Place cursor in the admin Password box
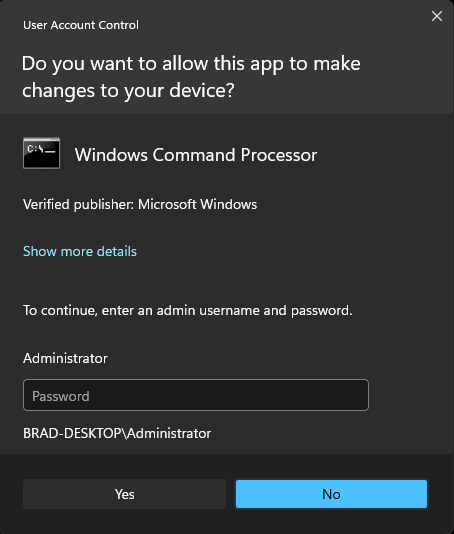Viewport: 454px width, 534px height. [x=196, y=395]
